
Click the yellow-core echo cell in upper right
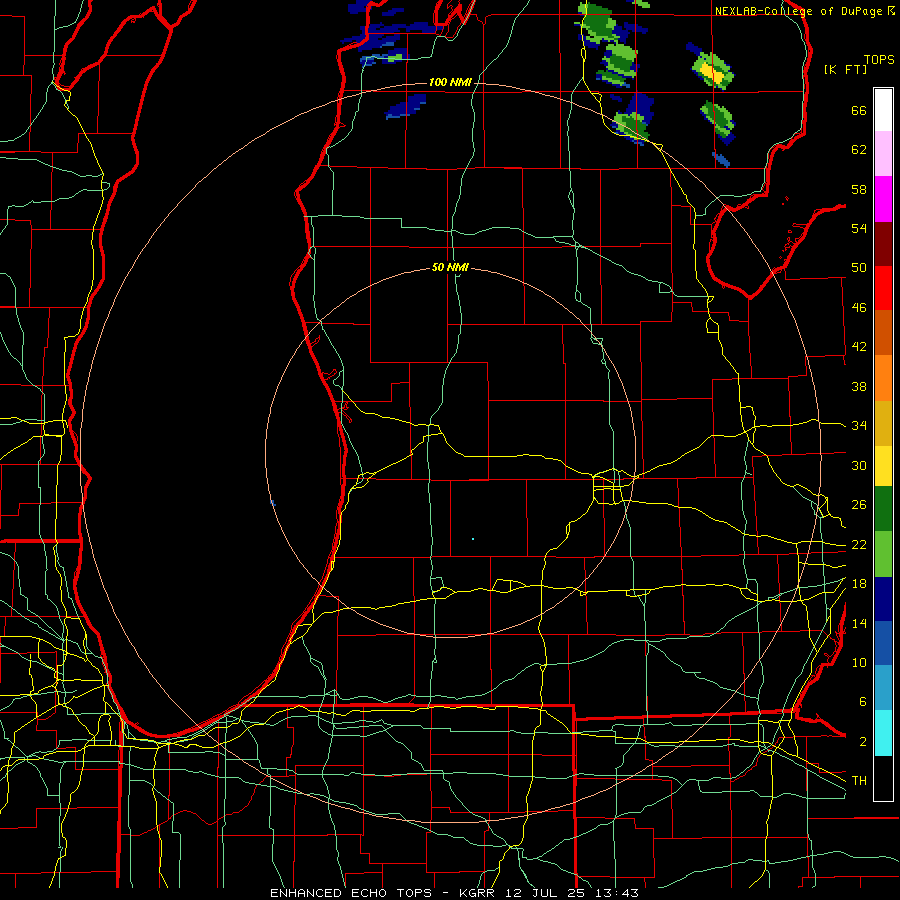tap(712, 71)
